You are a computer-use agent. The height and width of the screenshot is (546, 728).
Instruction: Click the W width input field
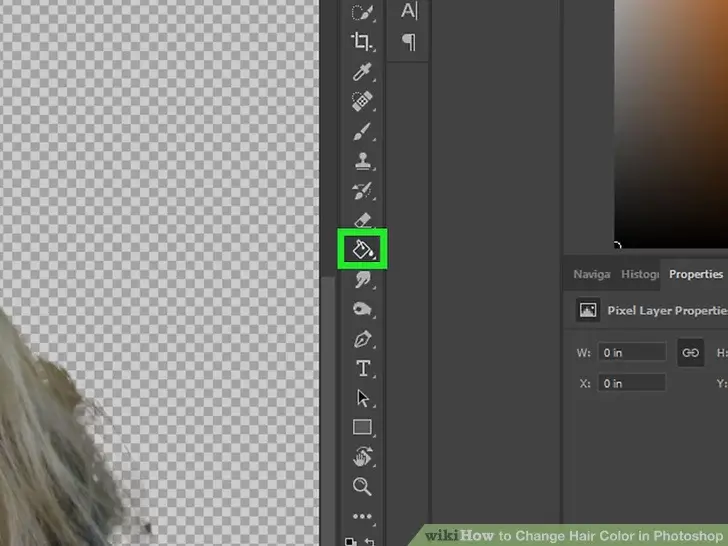(633, 353)
